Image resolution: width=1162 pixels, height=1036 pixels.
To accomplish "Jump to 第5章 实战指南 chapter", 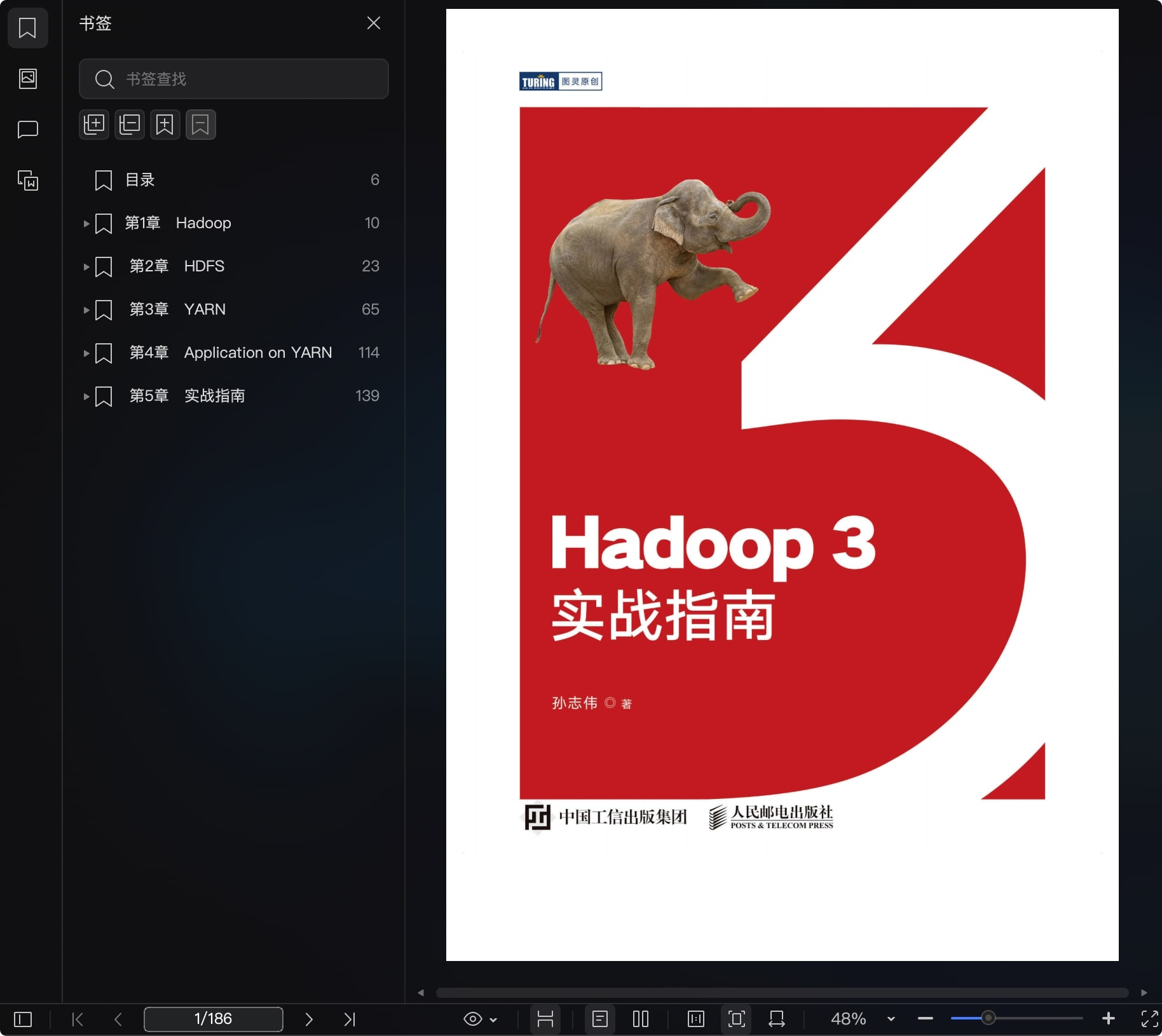I will (187, 396).
